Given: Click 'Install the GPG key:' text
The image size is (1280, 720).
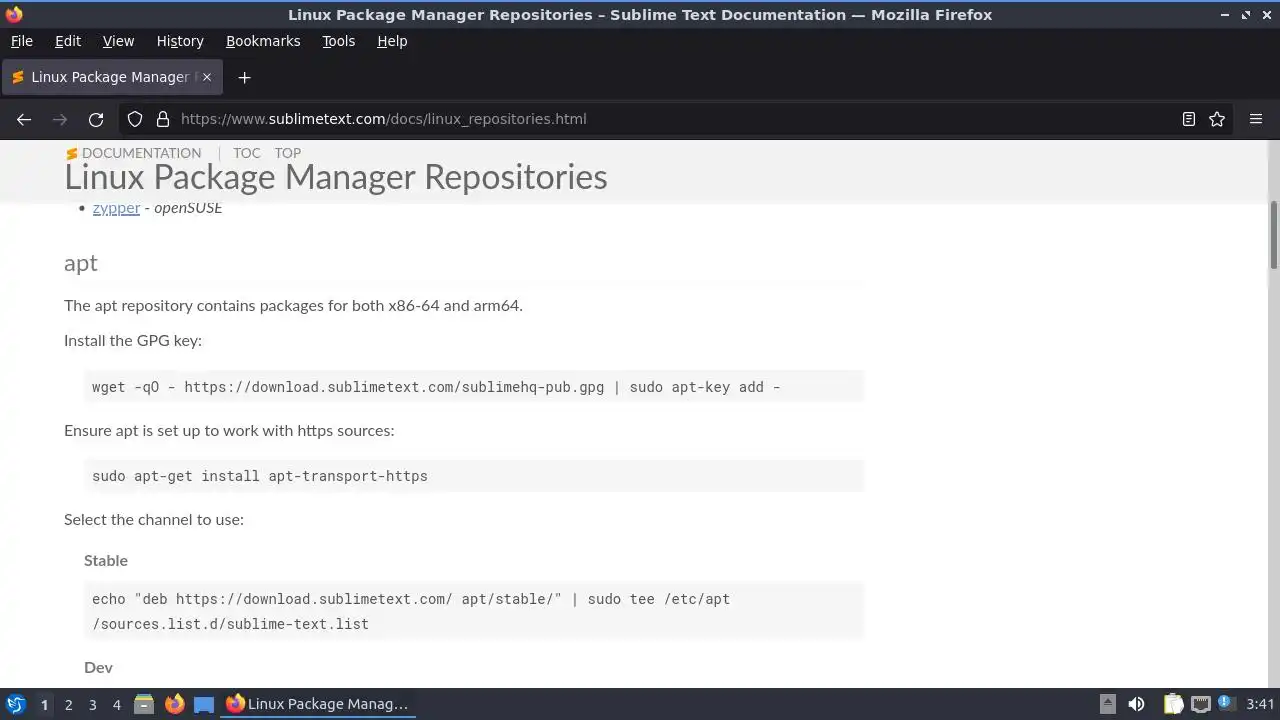Looking at the screenshot, I should click(133, 340).
